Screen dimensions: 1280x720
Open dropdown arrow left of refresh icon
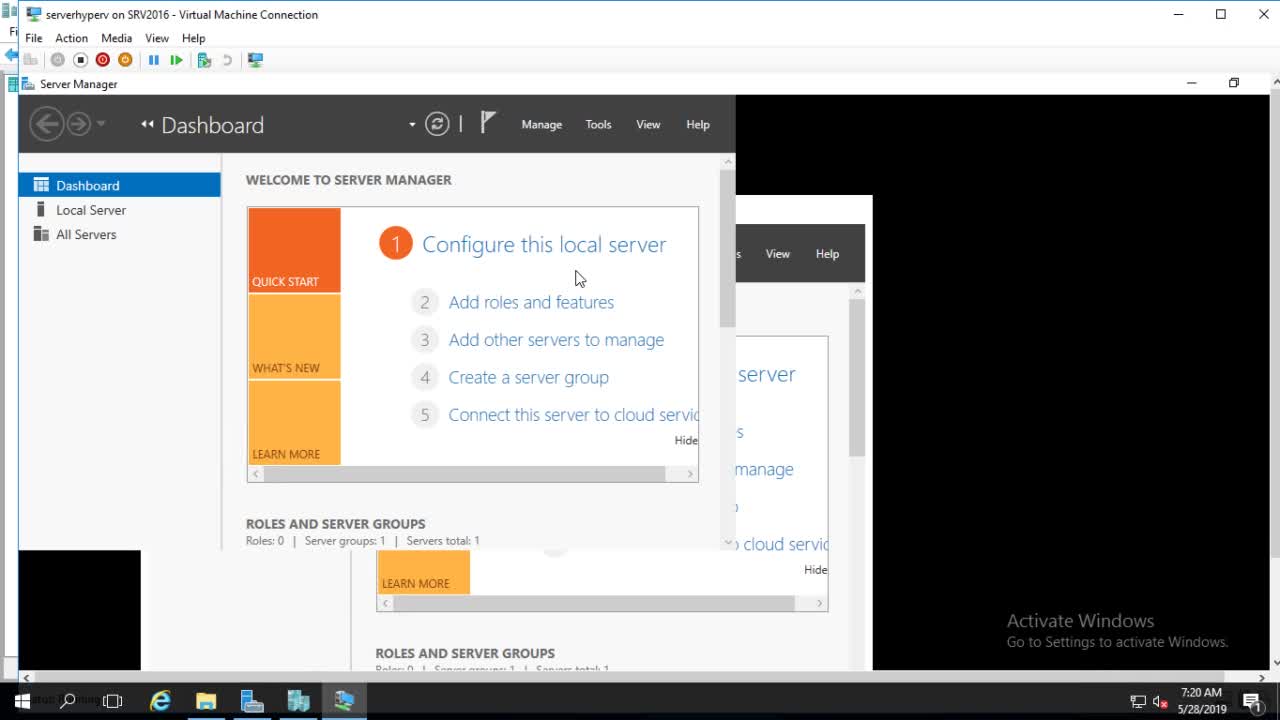pyautogui.click(x=412, y=125)
